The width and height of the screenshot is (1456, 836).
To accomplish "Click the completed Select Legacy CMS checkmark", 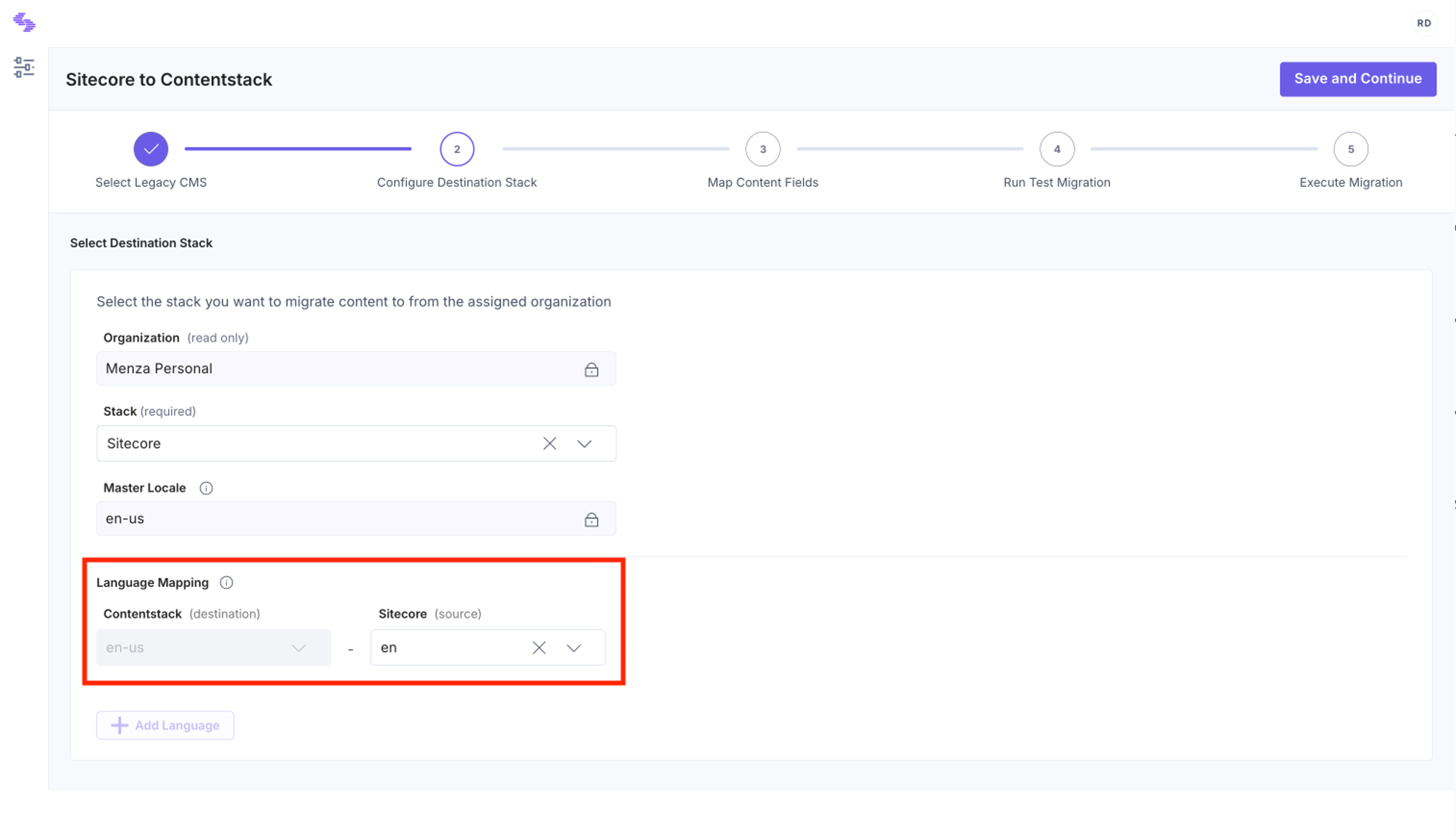I will click(151, 149).
